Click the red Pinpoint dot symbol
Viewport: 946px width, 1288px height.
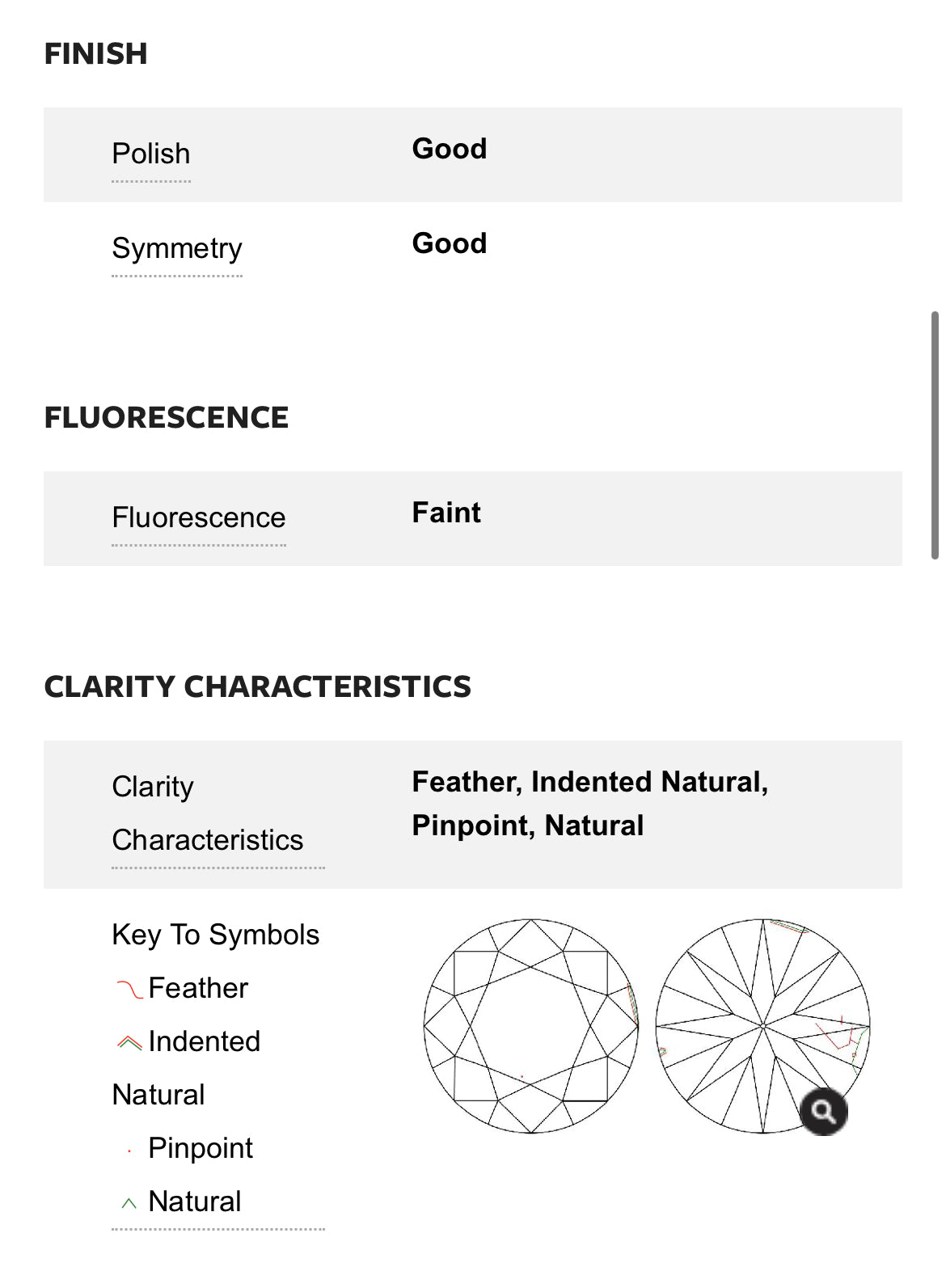[x=129, y=1151]
